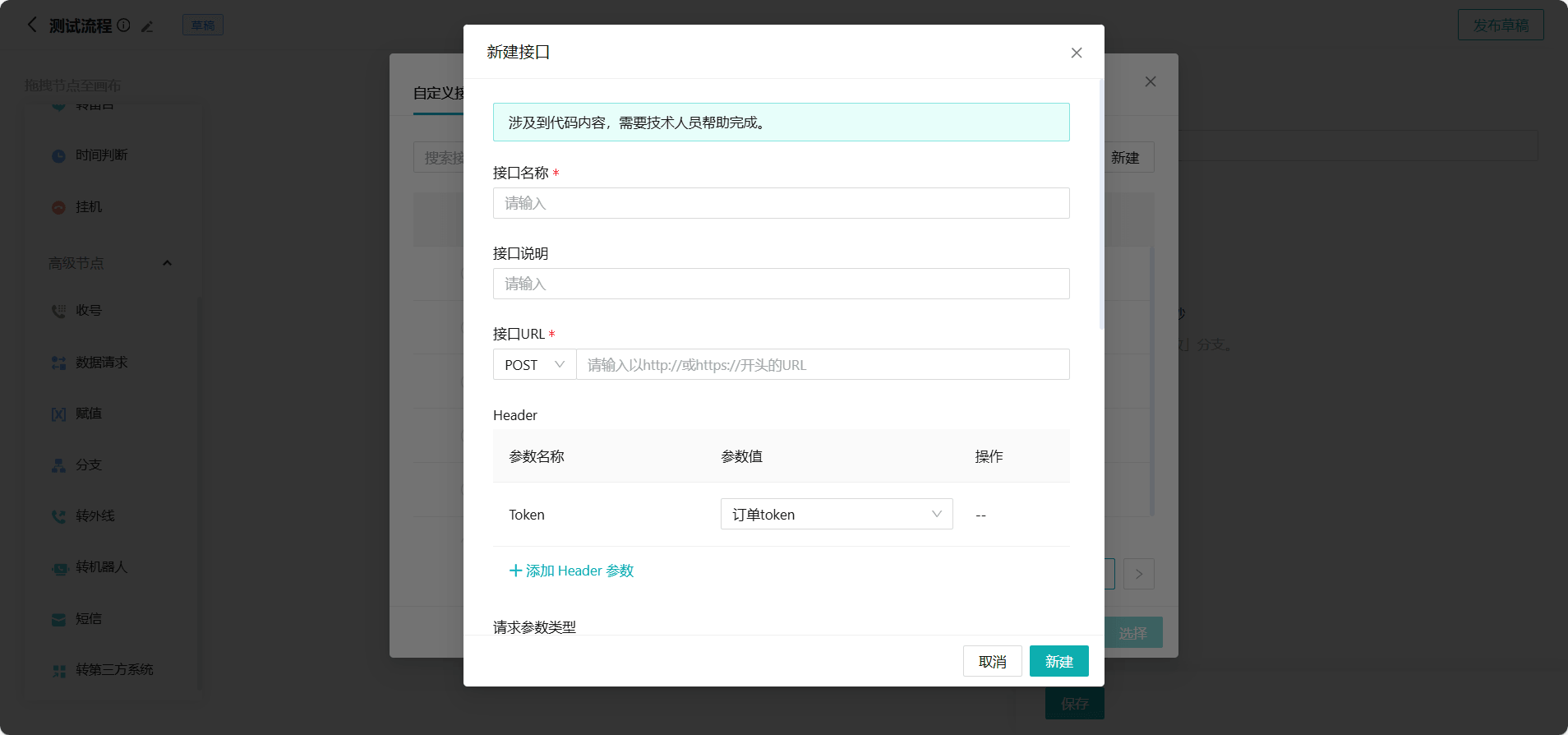Viewport: 1568px width, 735px height.
Task: Click the teal 新建 confirm button
Action: pyautogui.click(x=1059, y=661)
